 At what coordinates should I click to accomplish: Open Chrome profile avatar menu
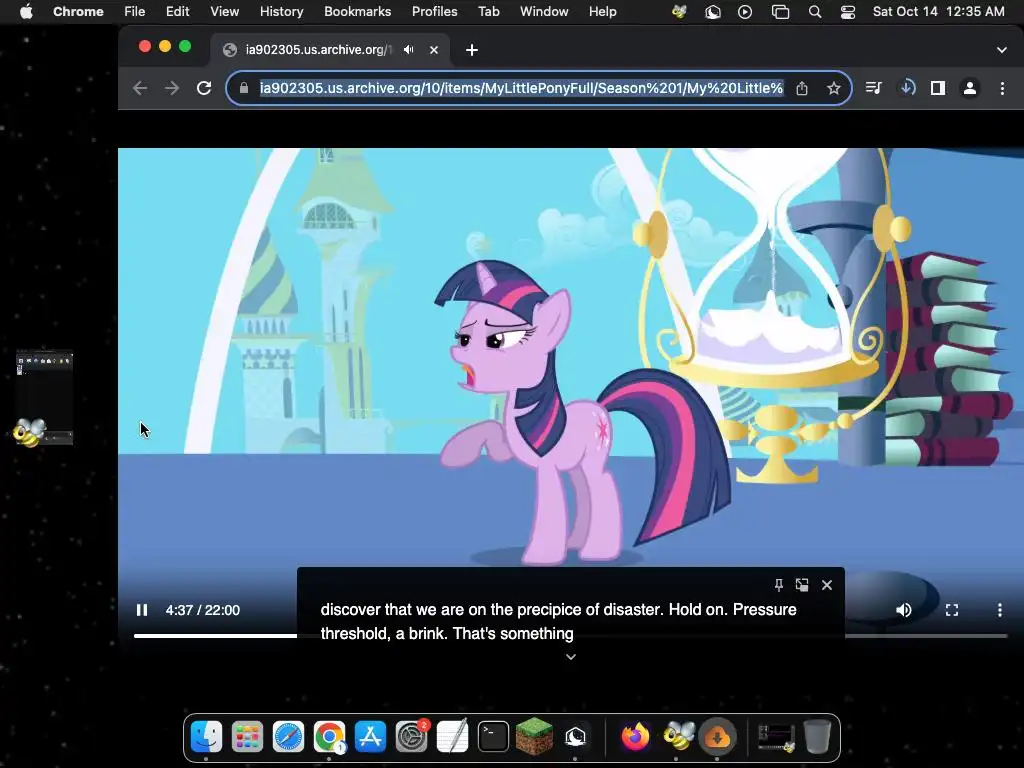(x=970, y=88)
